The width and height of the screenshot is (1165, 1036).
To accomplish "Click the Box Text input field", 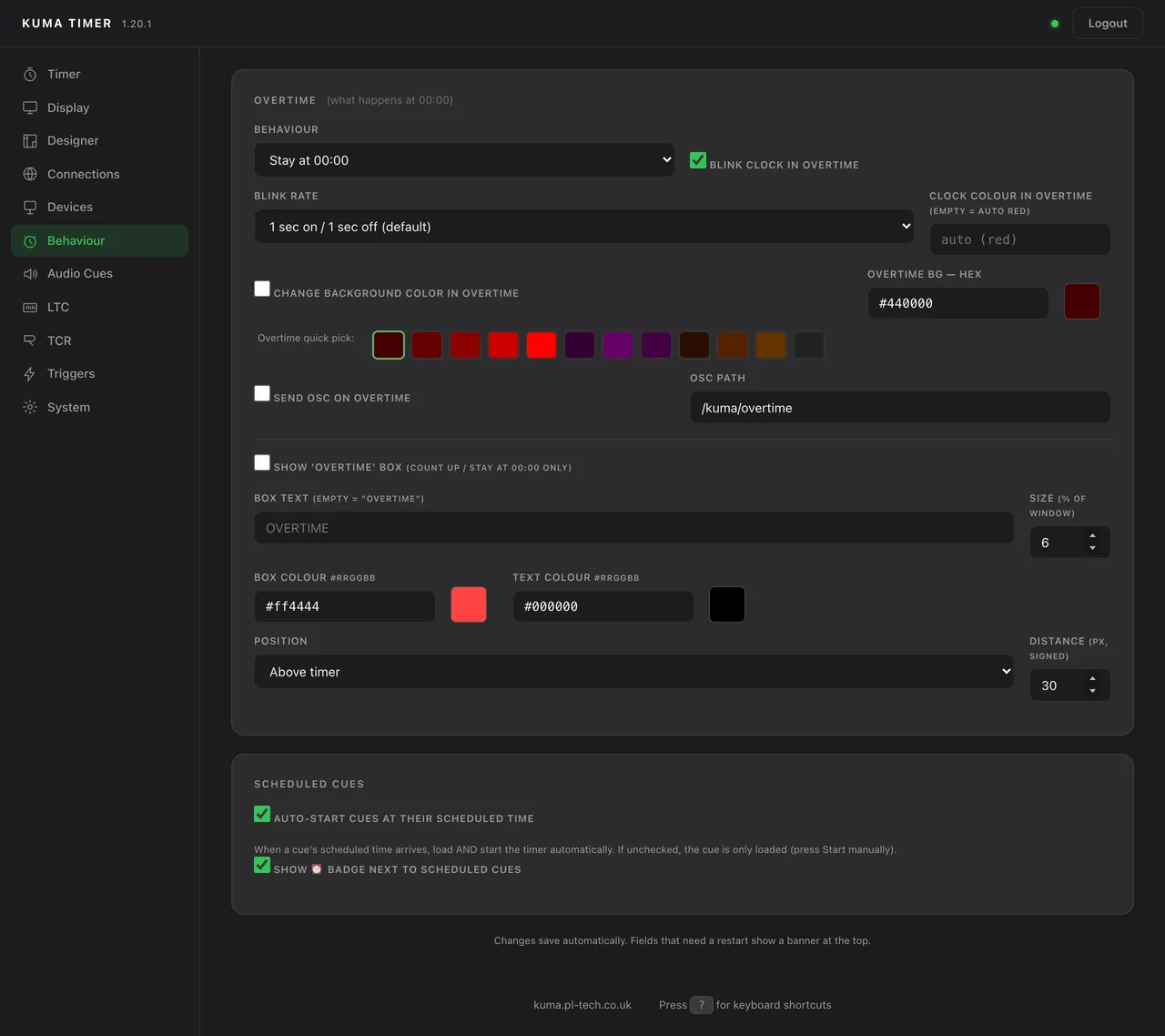I will [633, 528].
